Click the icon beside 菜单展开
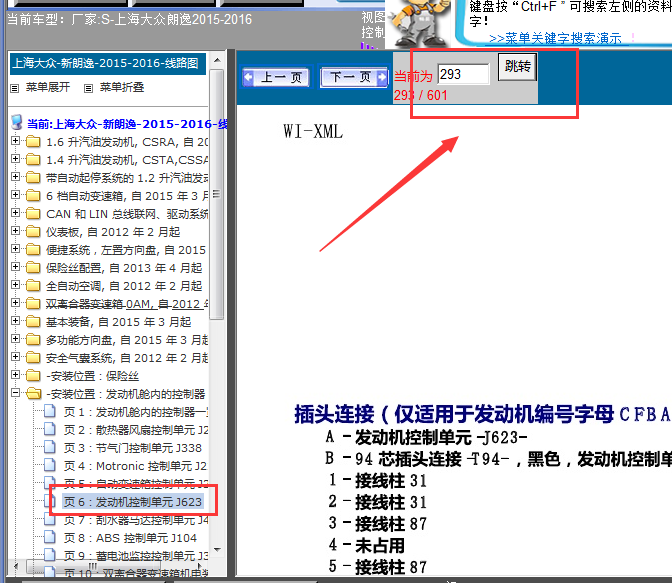This screenshot has width=672, height=583. (15, 88)
